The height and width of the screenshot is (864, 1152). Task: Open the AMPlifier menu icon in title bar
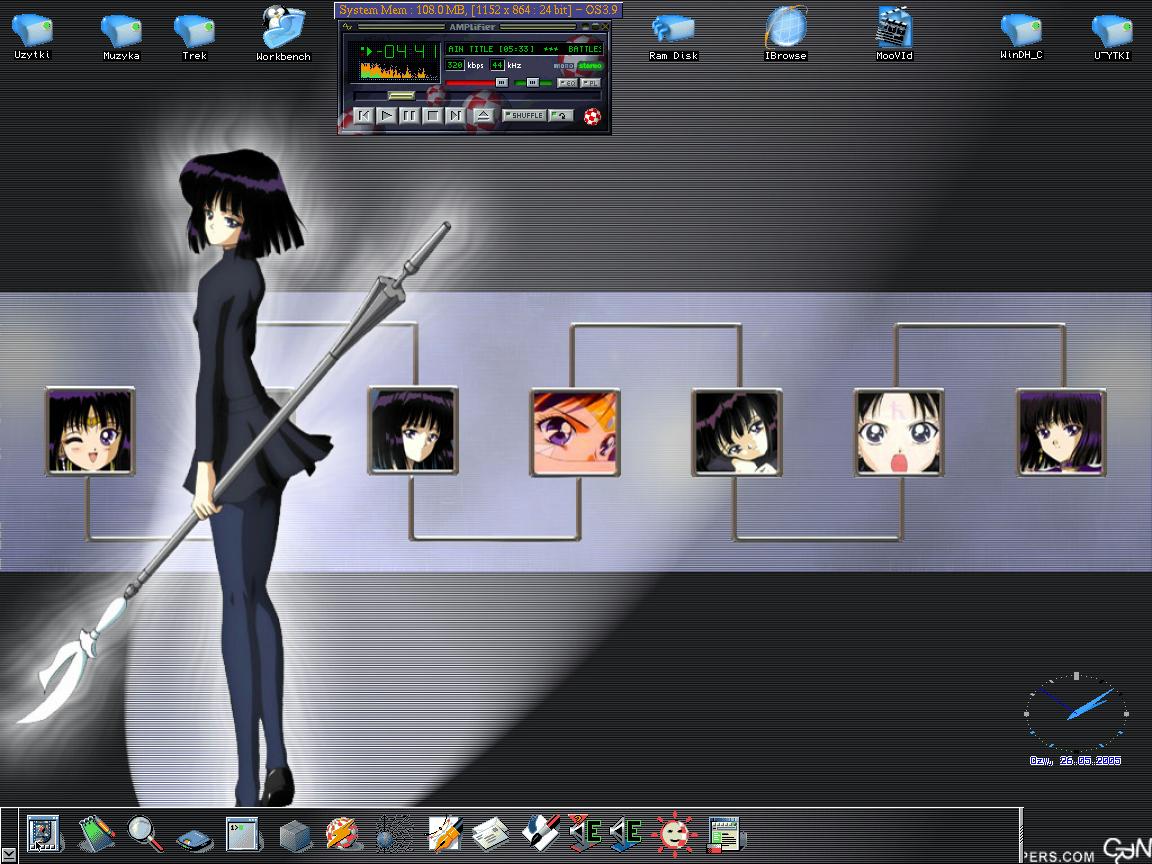(x=348, y=26)
